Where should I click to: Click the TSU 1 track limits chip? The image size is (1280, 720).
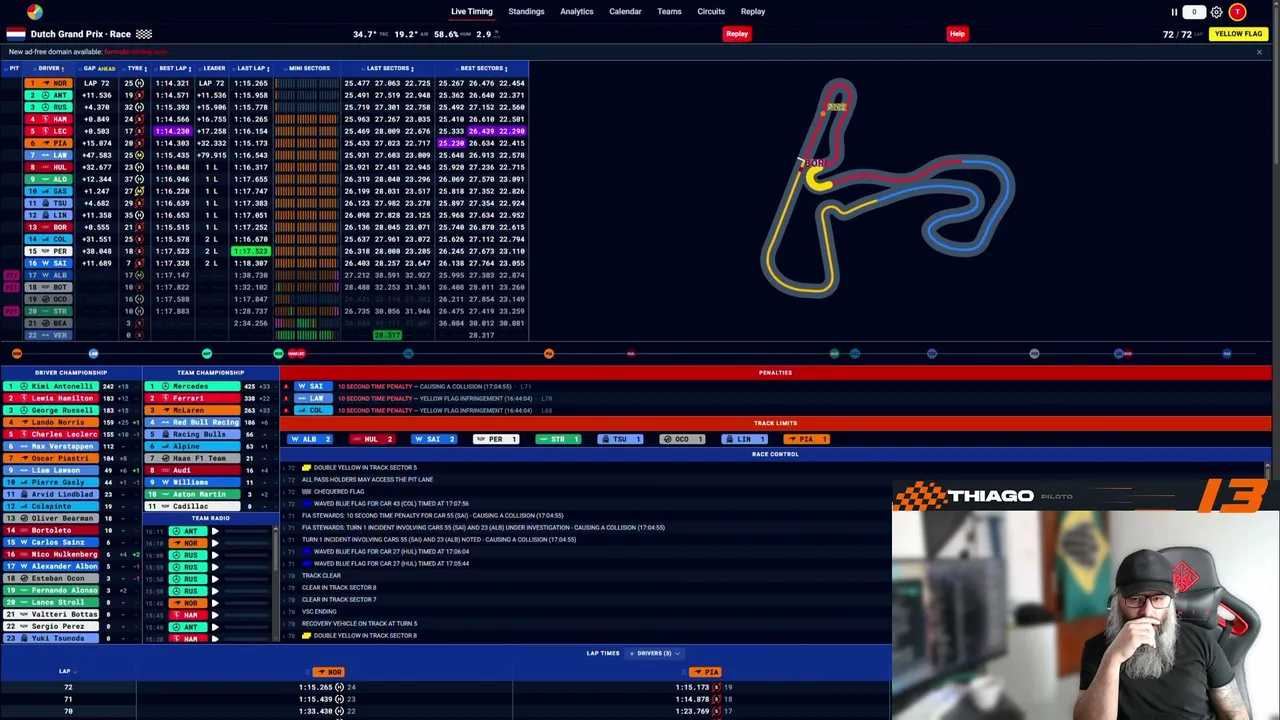coord(620,439)
